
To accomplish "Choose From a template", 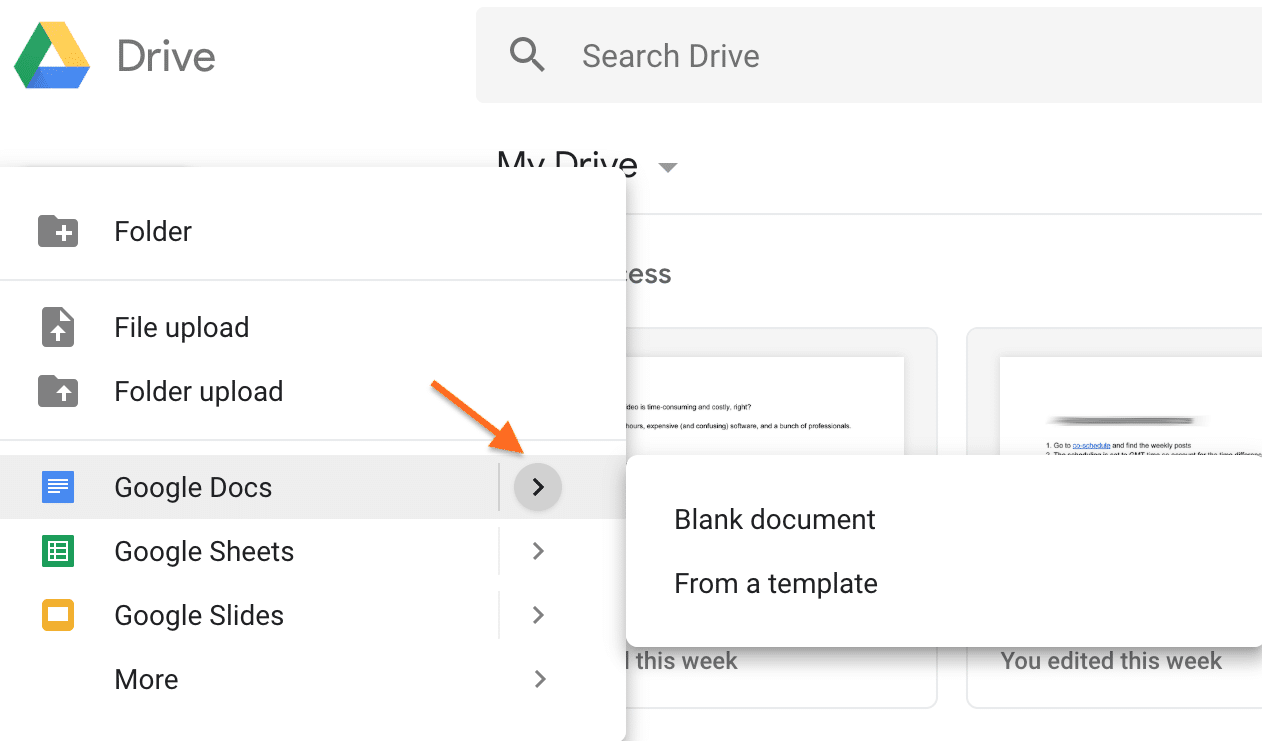I will coord(776,583).
